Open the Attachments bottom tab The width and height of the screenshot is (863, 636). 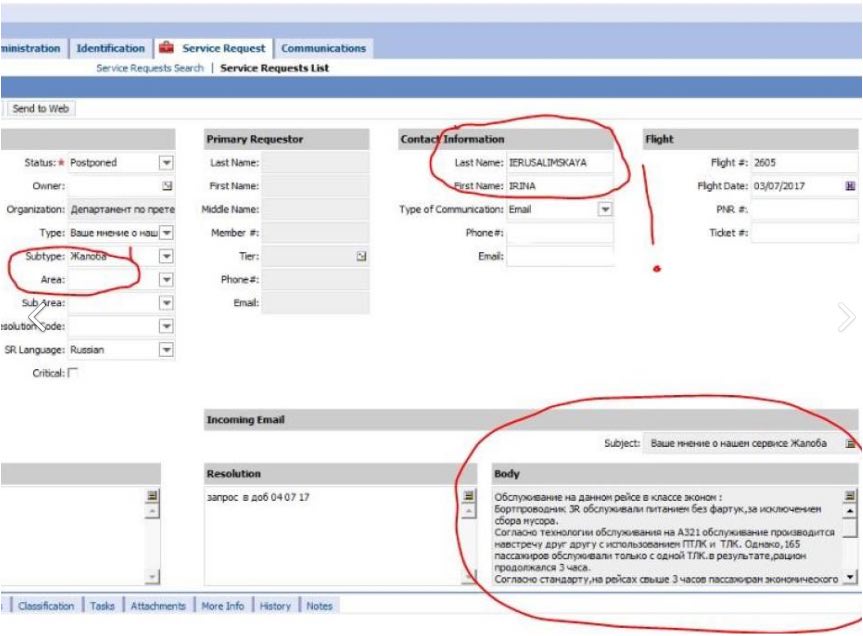(158, 606)
